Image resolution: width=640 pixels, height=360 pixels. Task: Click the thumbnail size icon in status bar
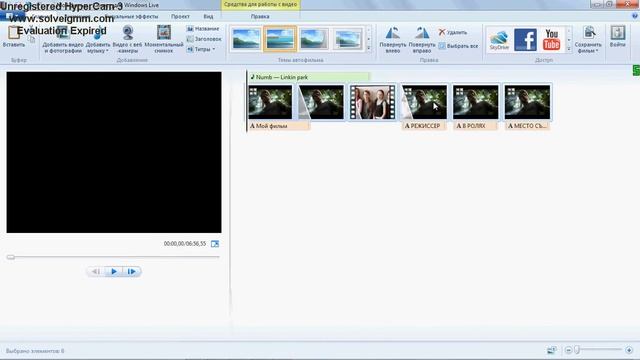(x=552, y=350)
